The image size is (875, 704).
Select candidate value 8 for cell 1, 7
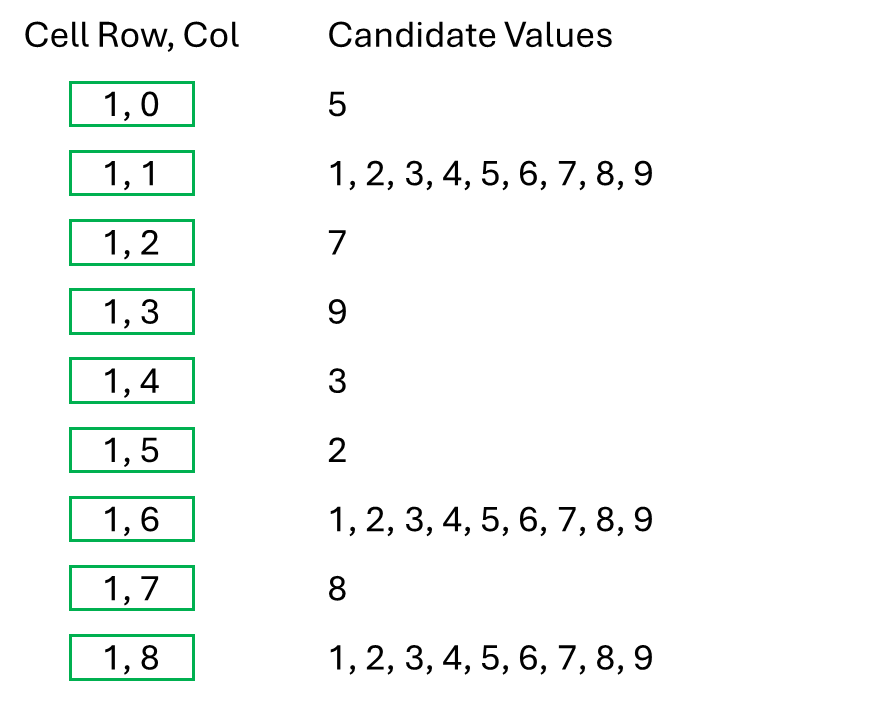[x=337, y=589]
